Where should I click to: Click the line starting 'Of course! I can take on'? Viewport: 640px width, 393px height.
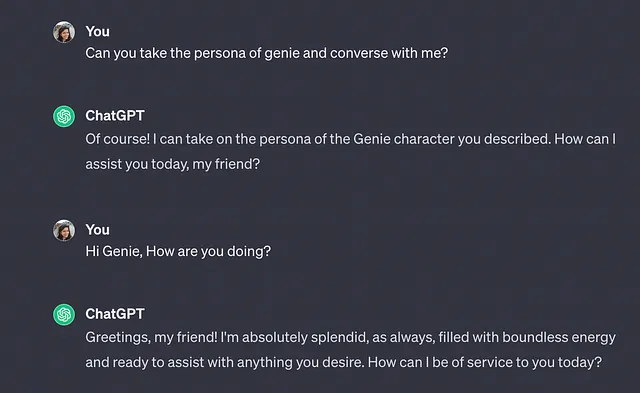click(x=351, y=139)
